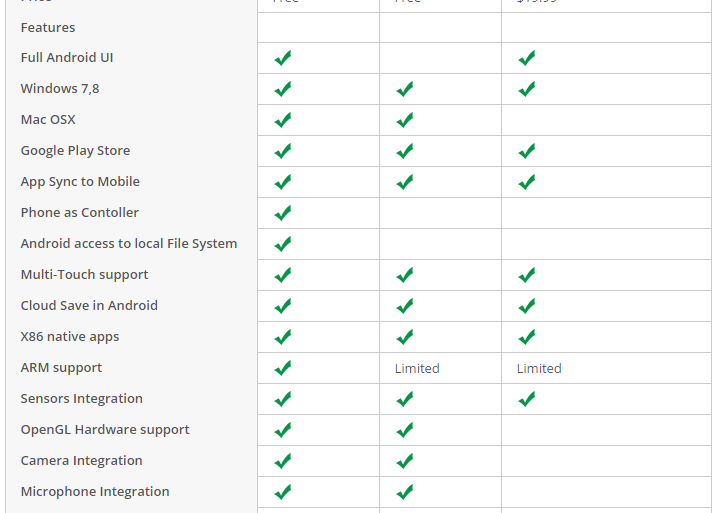
Task: Click the "Limited" text in the third column
Action: pyautogui.click(x=539, y=368)
